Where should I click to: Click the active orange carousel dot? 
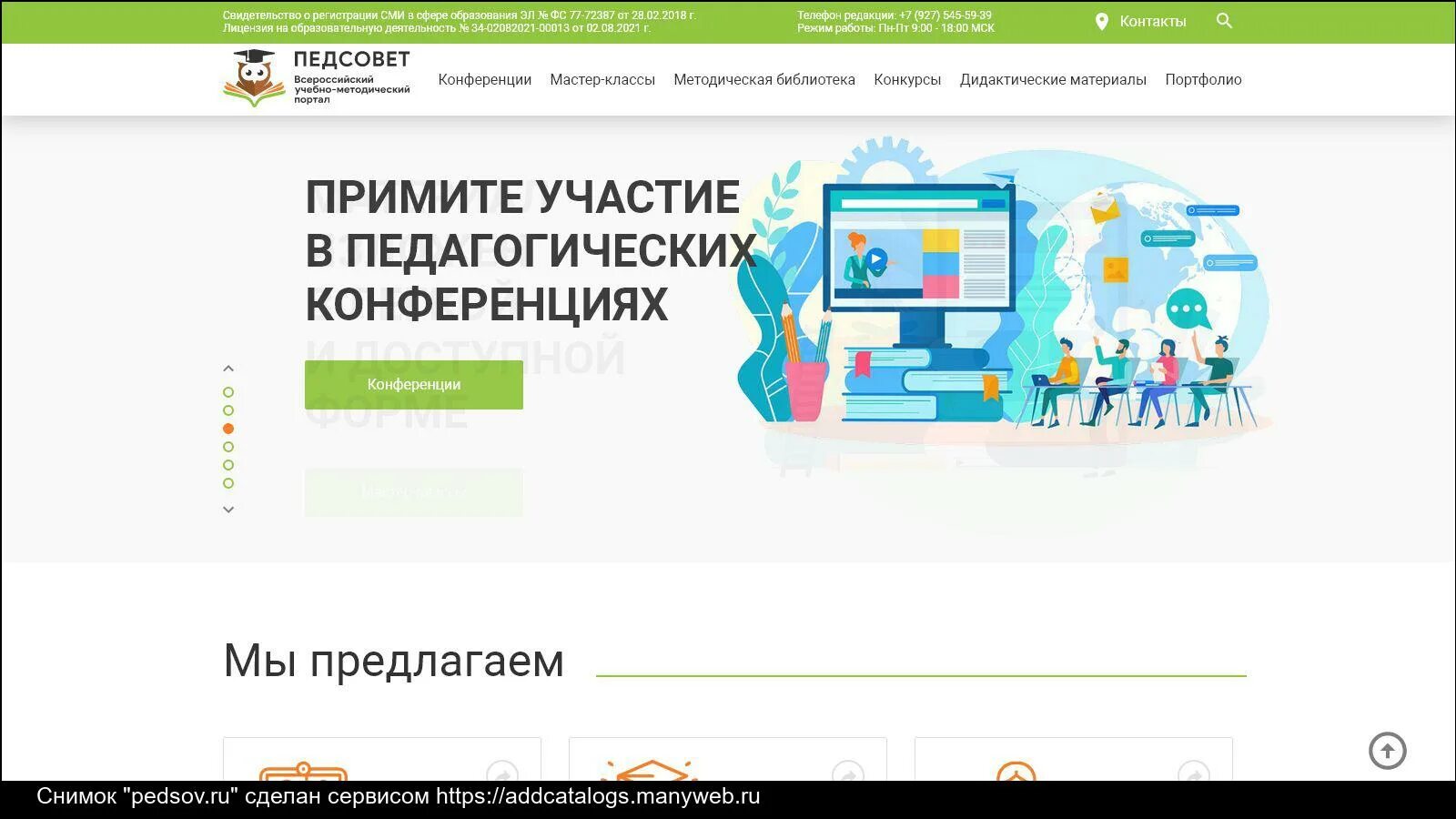tap(227, 428)
